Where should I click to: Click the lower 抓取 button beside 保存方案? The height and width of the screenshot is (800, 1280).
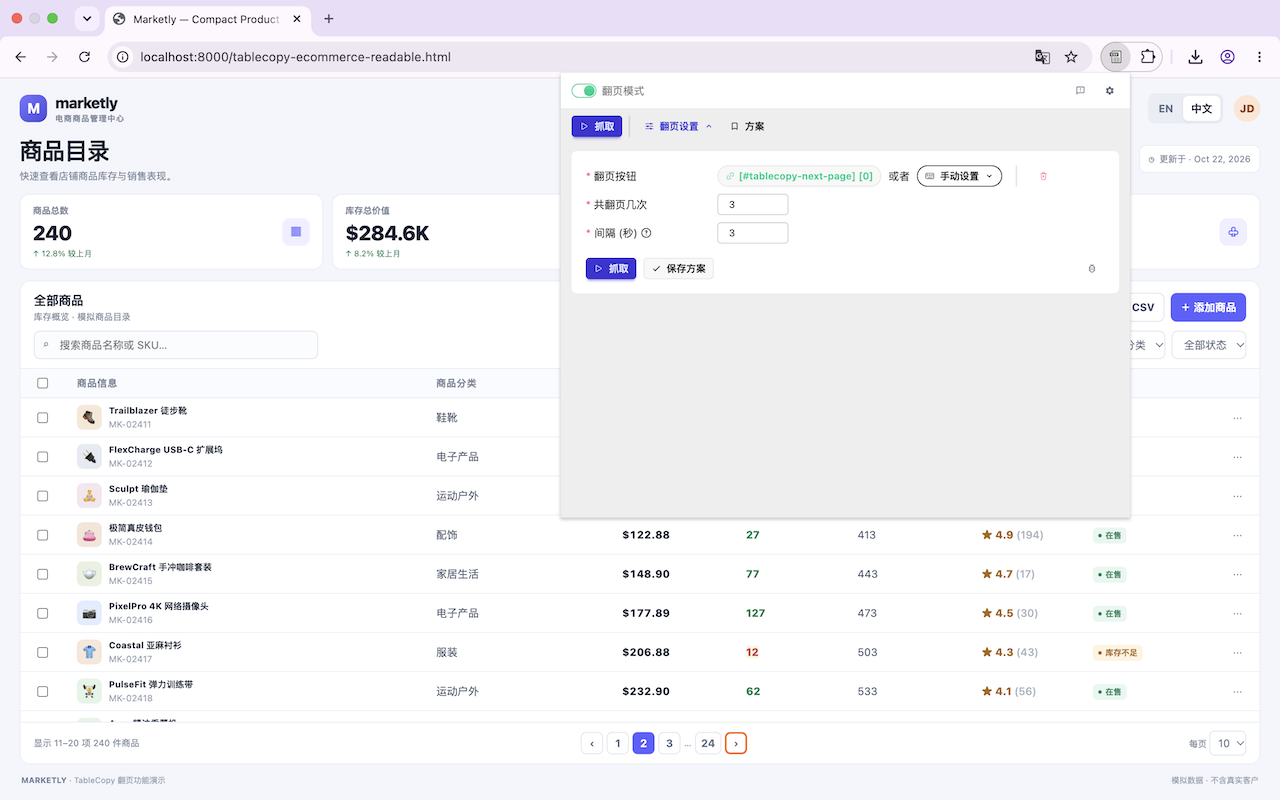click(611, 269)
